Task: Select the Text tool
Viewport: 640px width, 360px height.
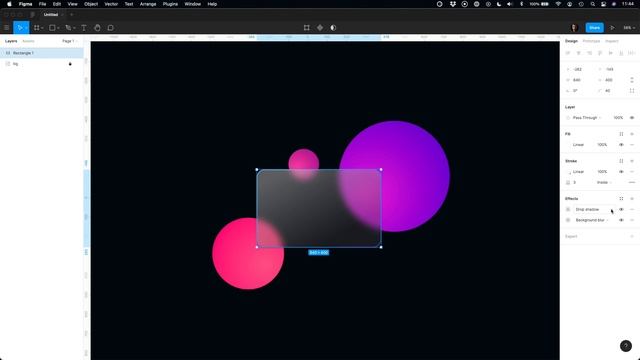Action: pos(84,28)
